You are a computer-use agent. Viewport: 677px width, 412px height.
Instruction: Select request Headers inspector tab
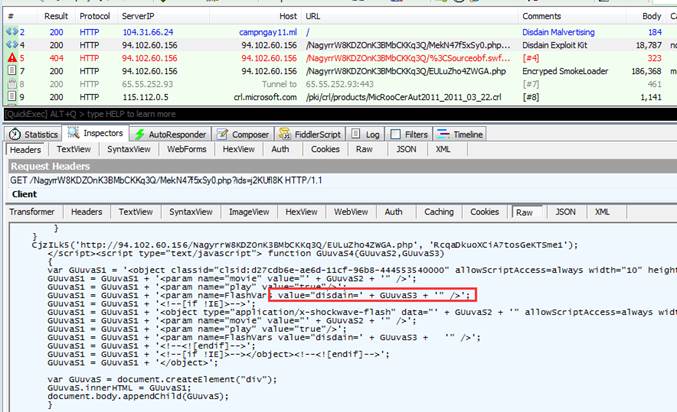click(25, 149)
